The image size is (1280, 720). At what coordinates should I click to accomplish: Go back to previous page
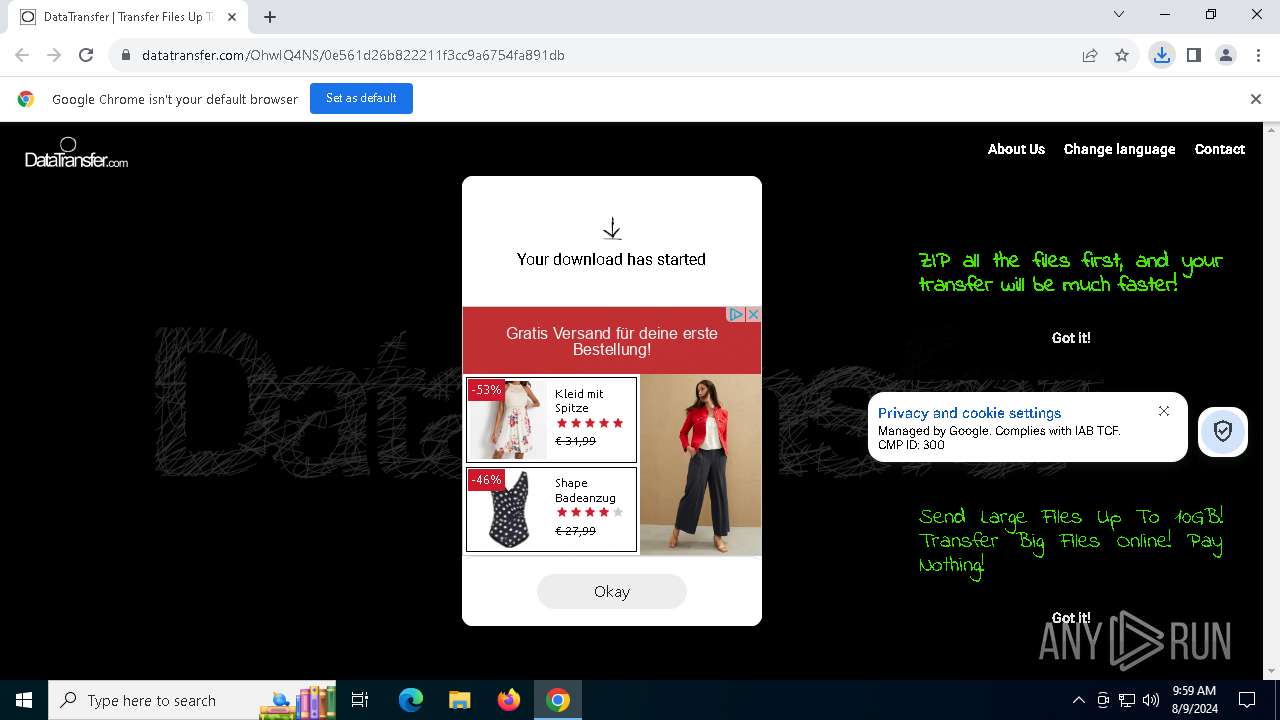pyautogui.click(x=22, y=55)
